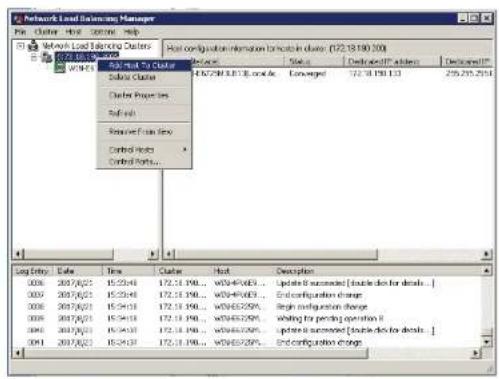Click the Time column header in log
Screen dimensions: 499x379
tap(129, 271)
